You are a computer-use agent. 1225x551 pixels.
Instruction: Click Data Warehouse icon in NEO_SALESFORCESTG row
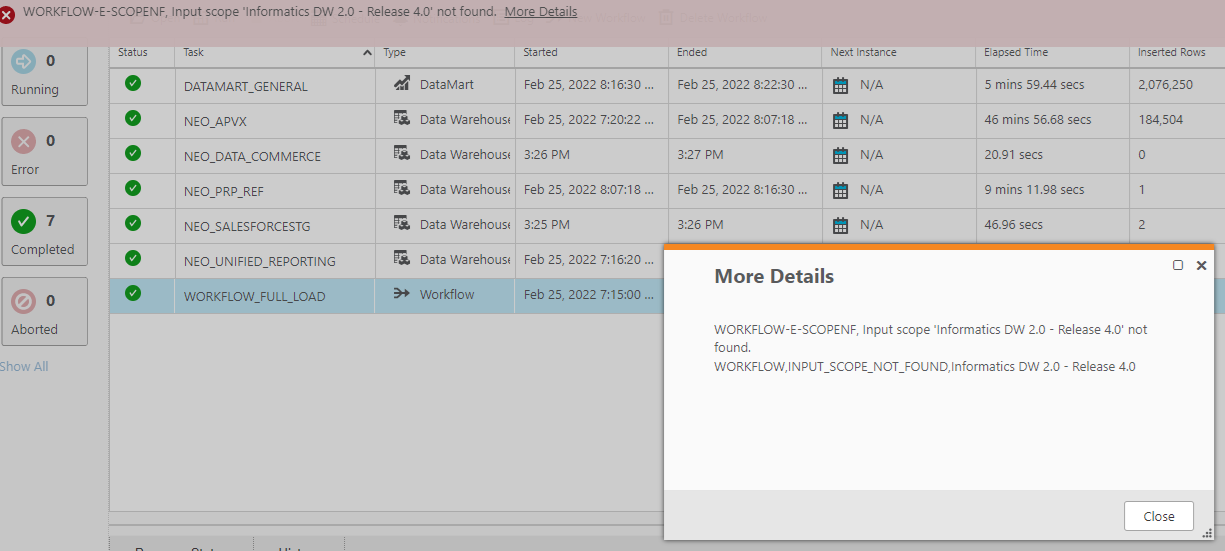pyautogui.click(x=402, y=223)
